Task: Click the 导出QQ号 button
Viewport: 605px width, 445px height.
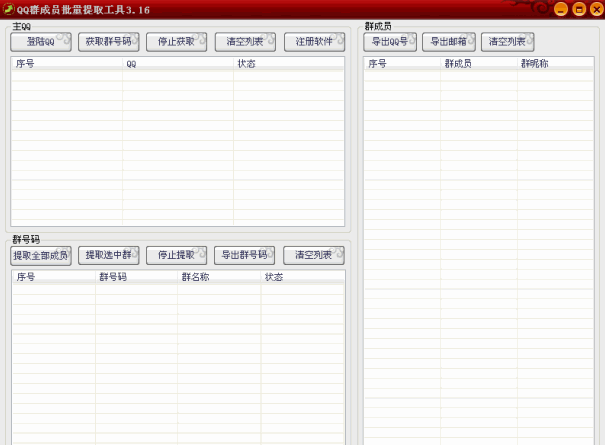Action: tap(389, 42)
